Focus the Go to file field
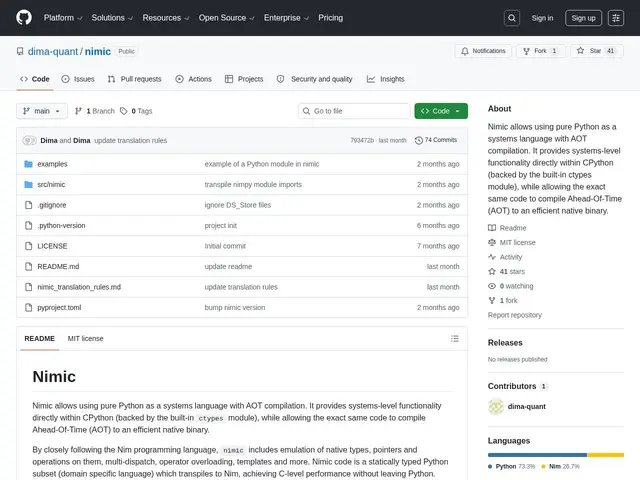The height and width of the screenshot is (480, 640). point(354,111)
